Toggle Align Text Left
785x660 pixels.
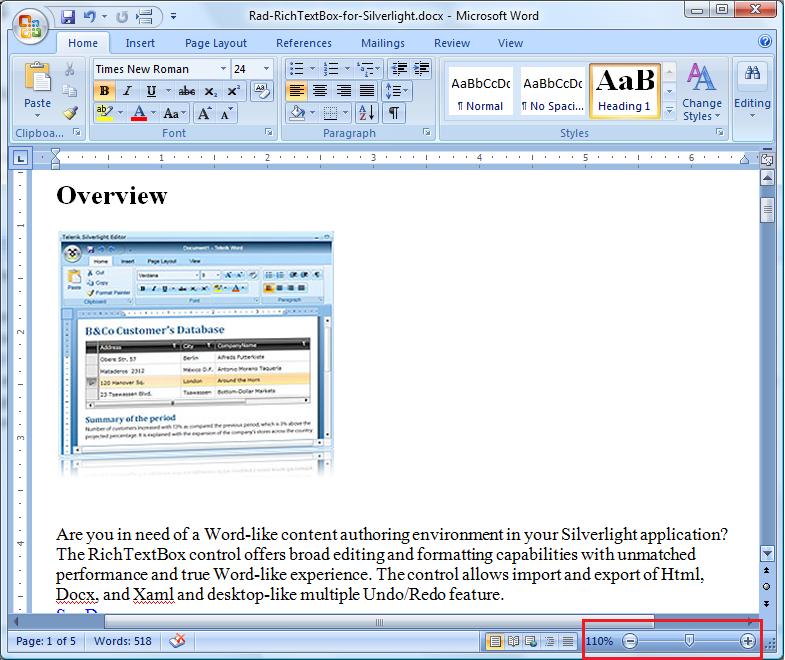coord(296,91)
